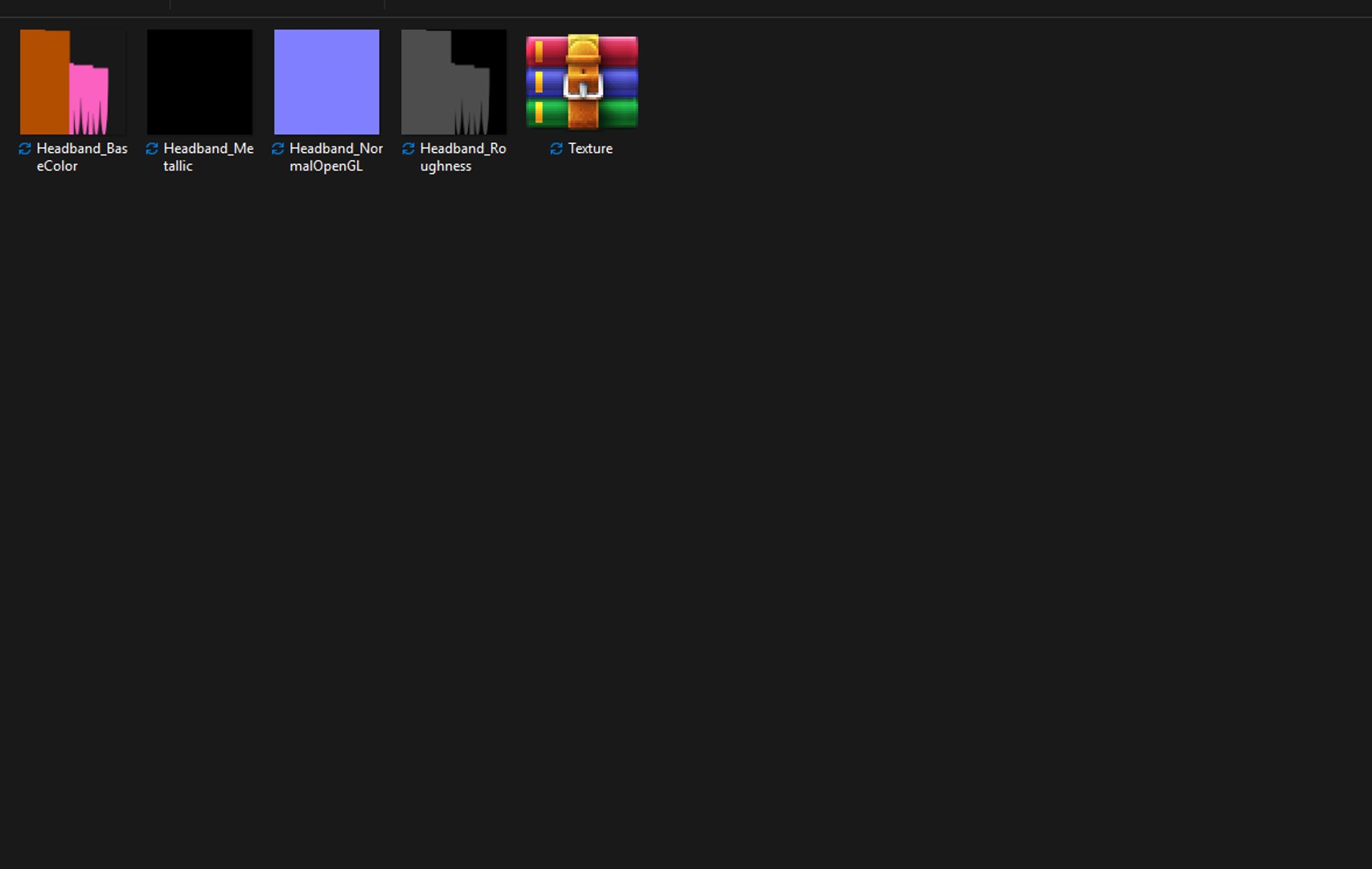The height and width of the screenshot is (869, 1372).
Task: Click the Texture archive file name
Action: 590,148
